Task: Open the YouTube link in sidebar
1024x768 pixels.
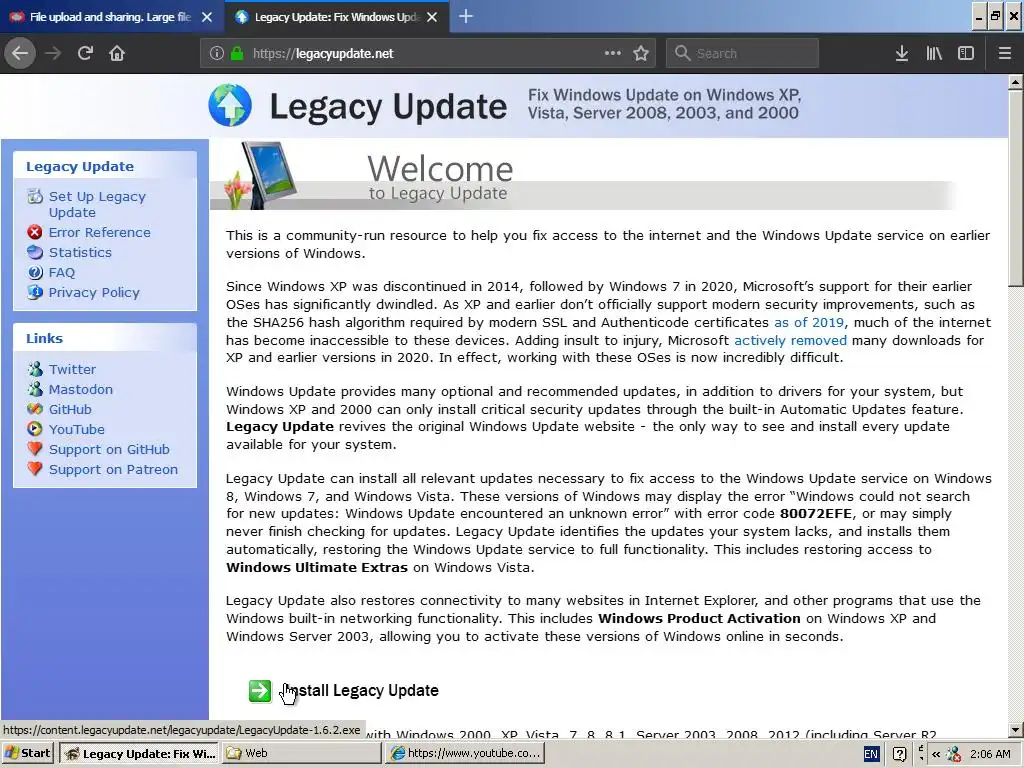Action: 76,429
